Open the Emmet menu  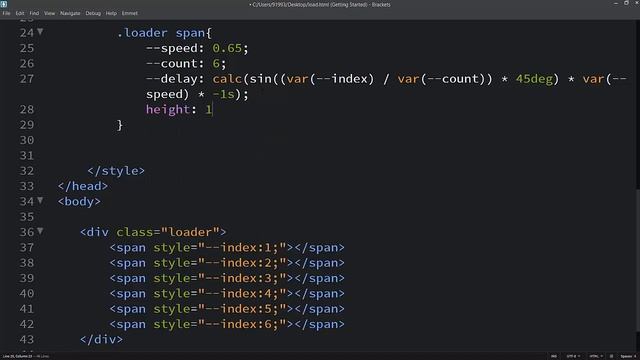tap(130, 13)
